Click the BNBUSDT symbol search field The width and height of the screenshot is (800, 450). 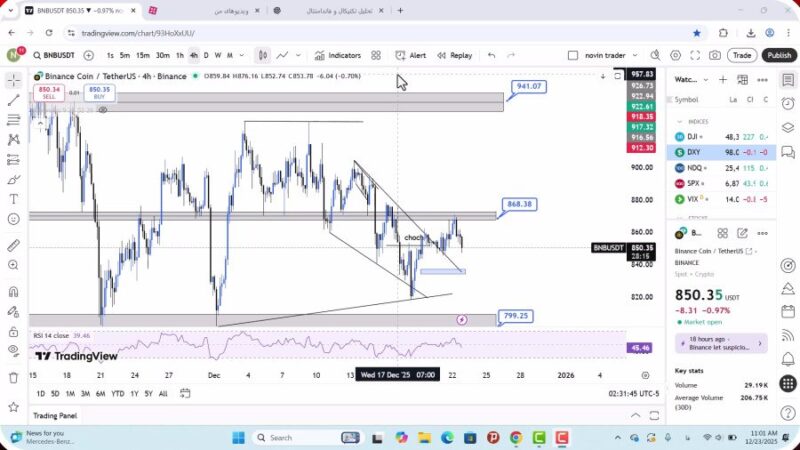click(x=56, y=55)
